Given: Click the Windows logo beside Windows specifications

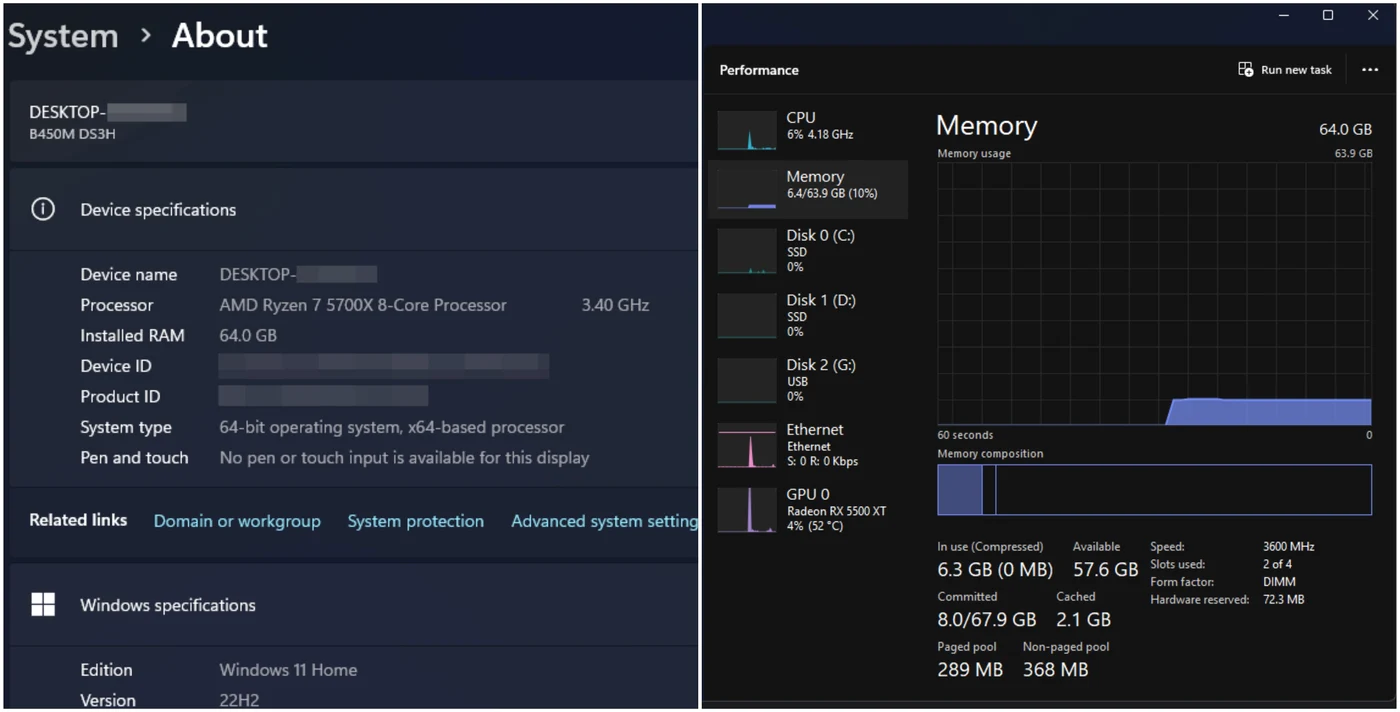Looking at the screenshot, I should tap(43, 604).
